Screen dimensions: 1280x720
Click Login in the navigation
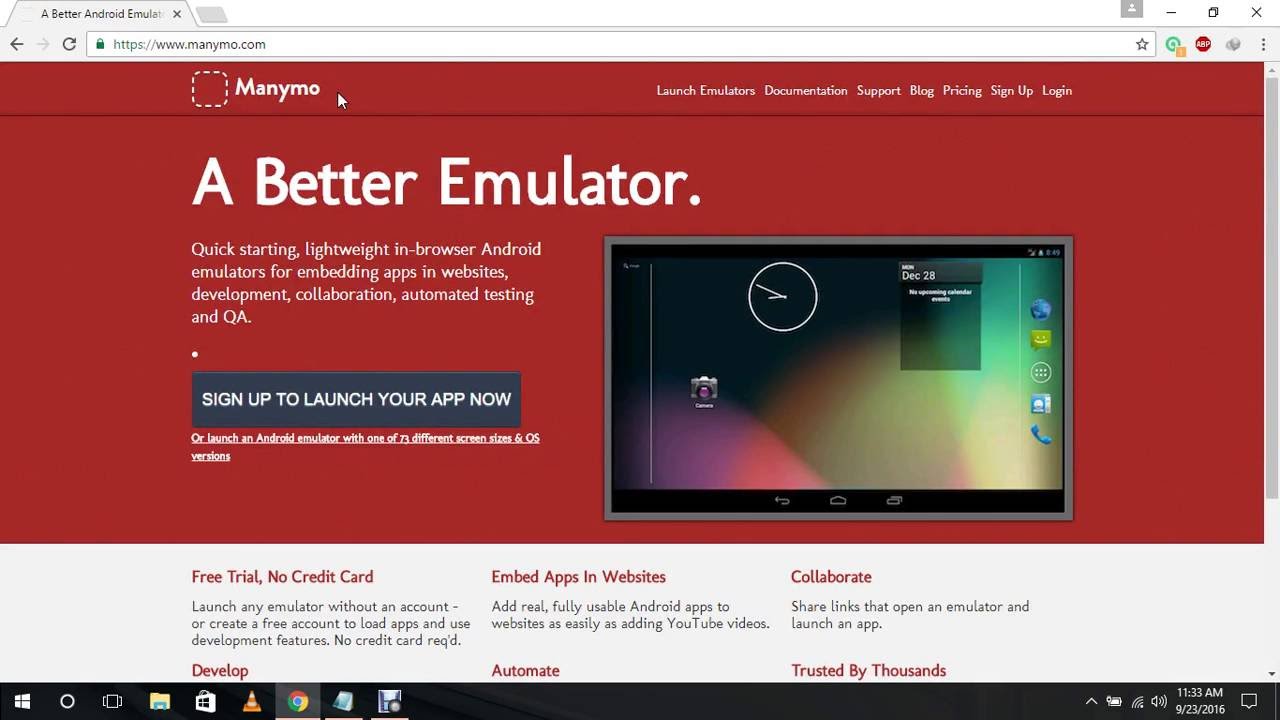[1056, 90]
